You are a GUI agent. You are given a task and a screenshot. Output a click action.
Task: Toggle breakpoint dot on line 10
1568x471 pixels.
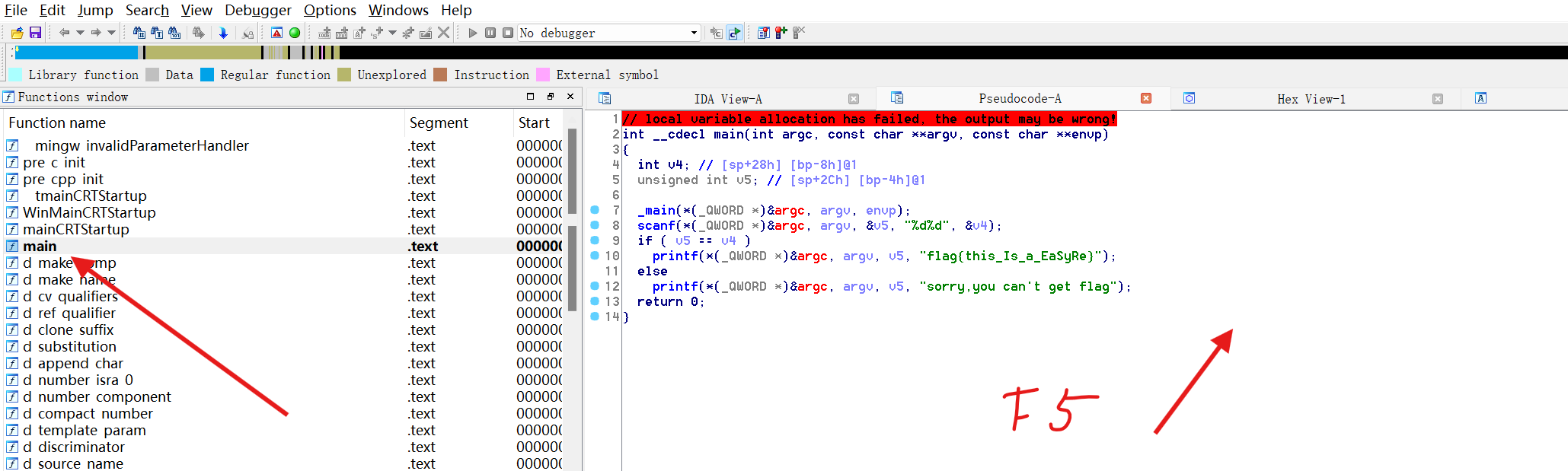pyautogui.click(x=595, y=256)
